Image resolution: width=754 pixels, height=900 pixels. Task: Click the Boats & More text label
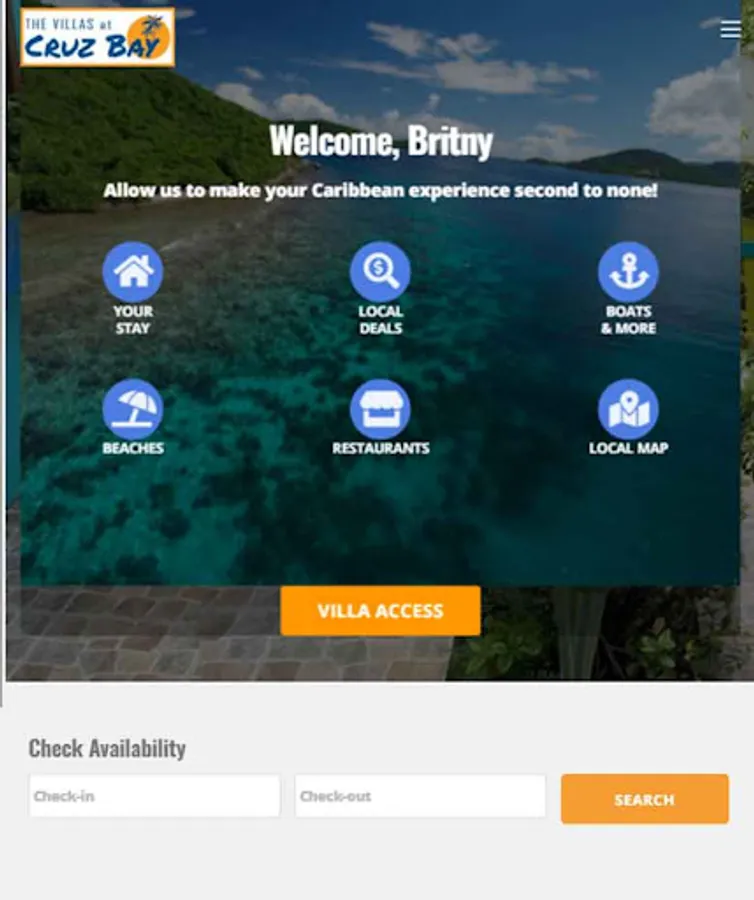click(628, 320)
